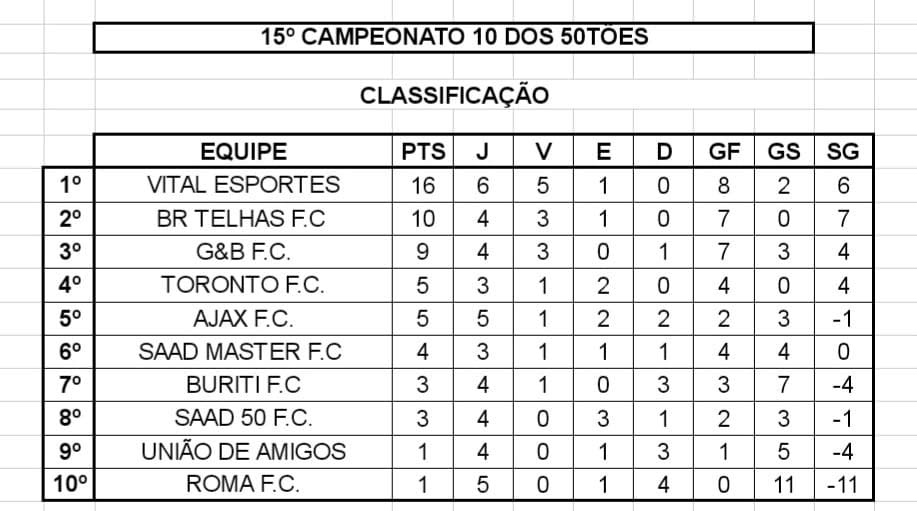The width and height of the screenshot is (917, 511).
Task: Select the CLASSIFICAÇÃO heading cell
Action: 454,96
